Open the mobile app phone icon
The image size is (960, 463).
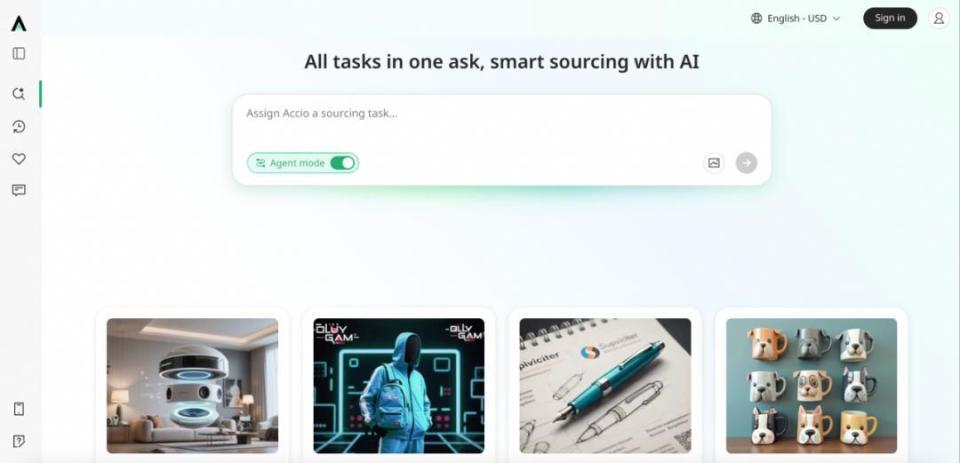19,409
